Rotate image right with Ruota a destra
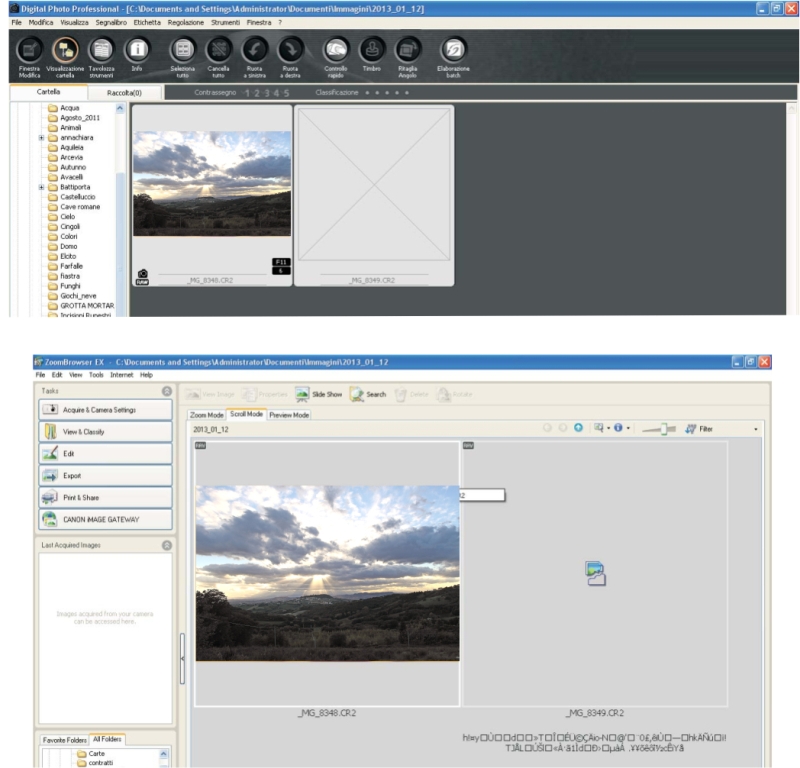Image resolution: width=800 pixels, height=768 pixels. 290,51
